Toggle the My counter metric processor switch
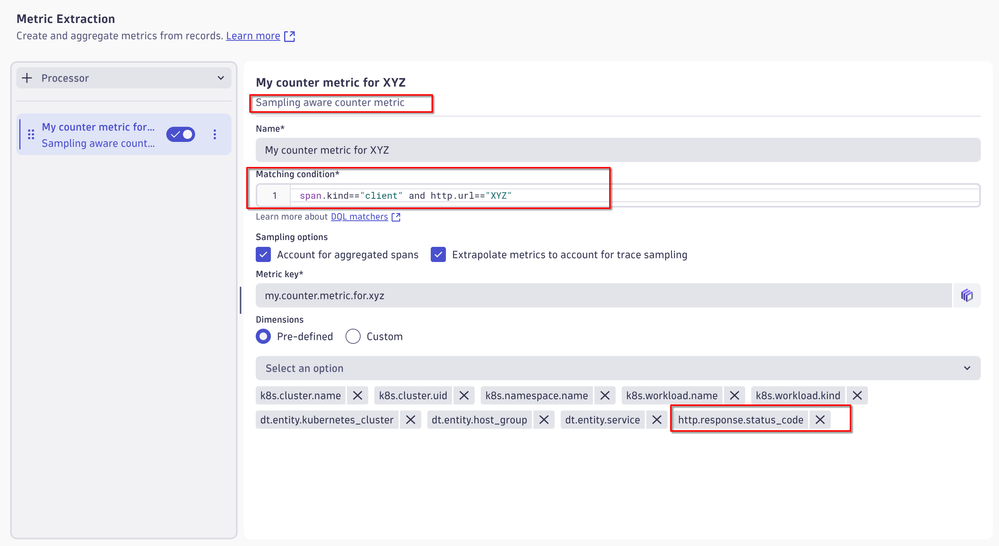 coord(181,134)
